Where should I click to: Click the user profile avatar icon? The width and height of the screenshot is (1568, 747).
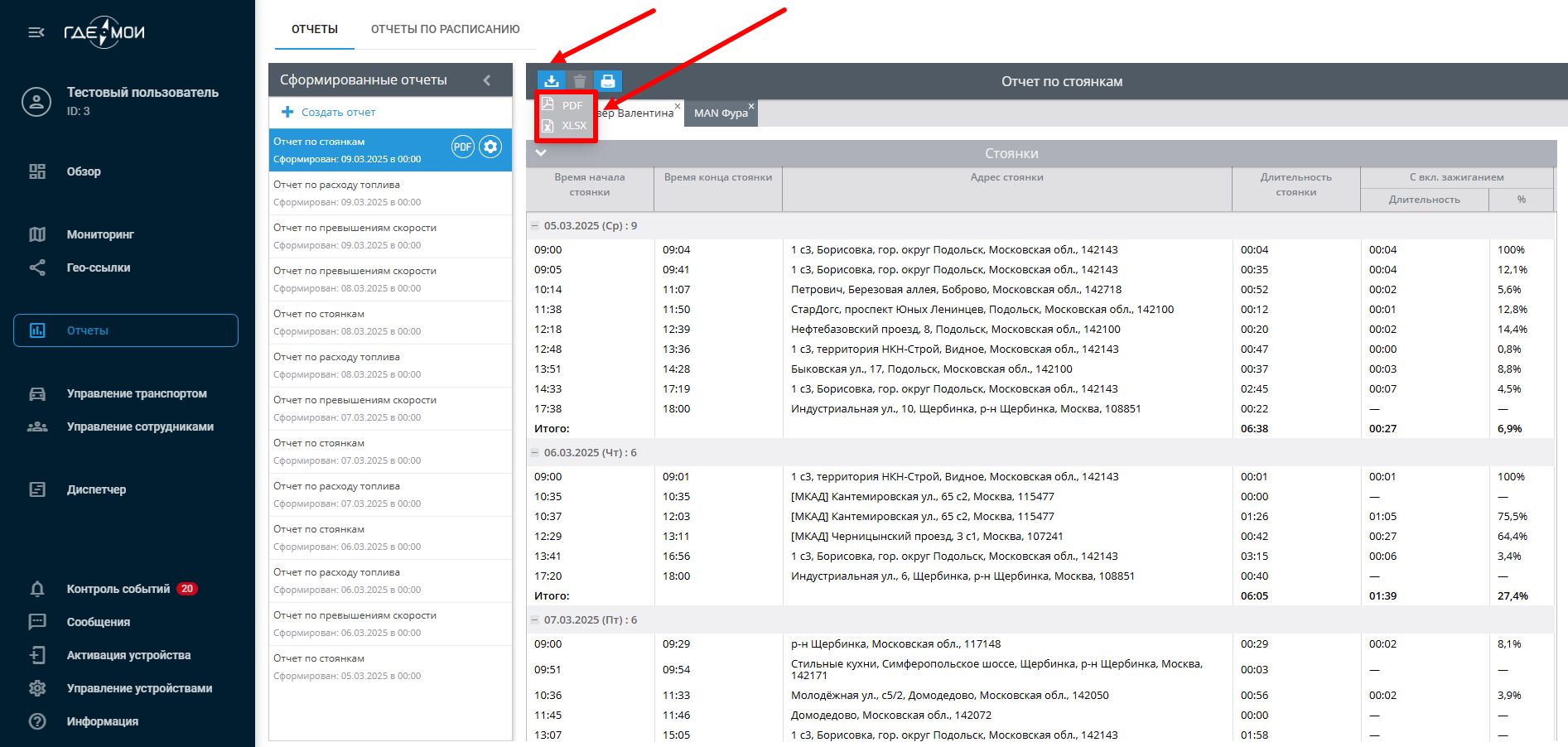point(36,102)
